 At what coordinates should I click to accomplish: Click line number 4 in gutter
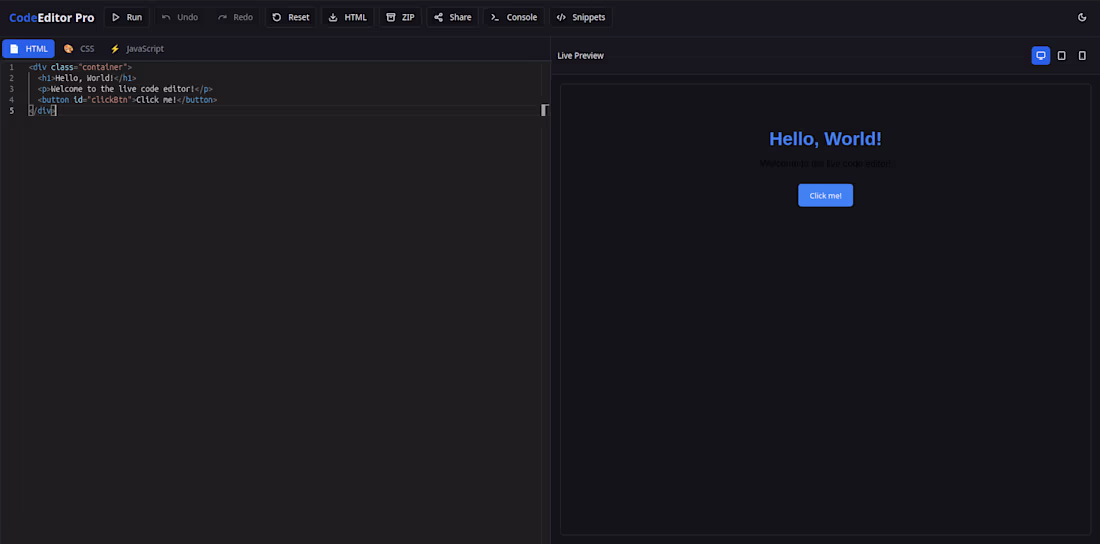pyautogui.click(x=11, y=100)
